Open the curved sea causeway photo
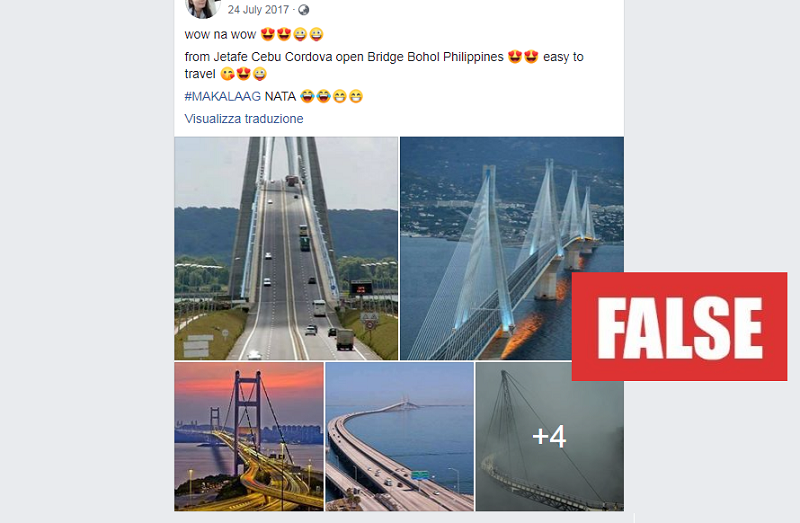The width and height of the screenshot is (800, 523). coord(399,437)
